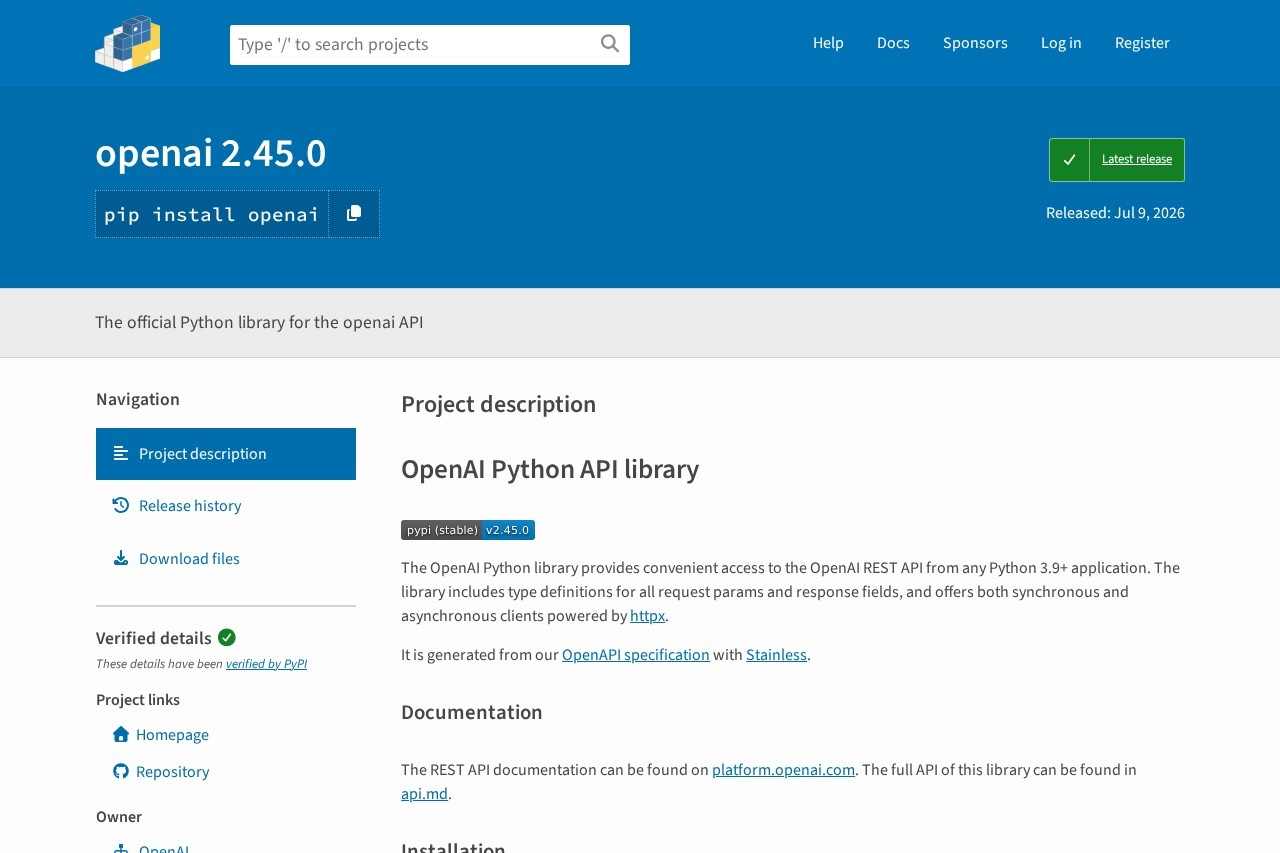Switch to the Download files tab
This screenshot has width=1280, height=853.
(226, 558)
